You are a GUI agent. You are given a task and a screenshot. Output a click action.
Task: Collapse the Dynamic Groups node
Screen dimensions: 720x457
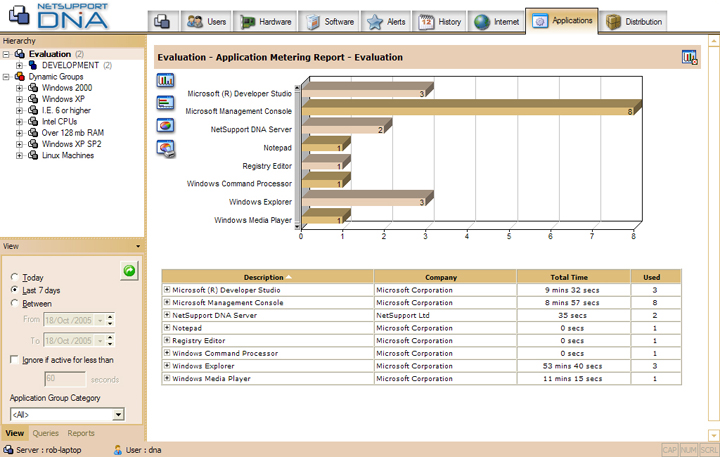6,77
